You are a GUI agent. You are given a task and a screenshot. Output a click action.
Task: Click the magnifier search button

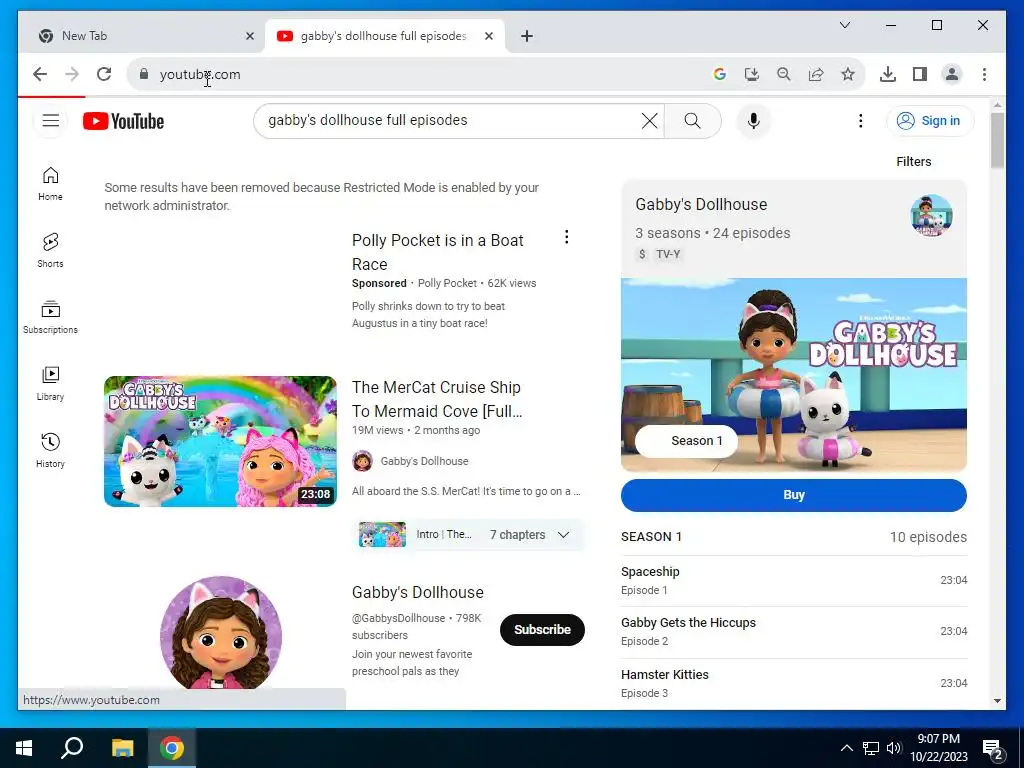pos(692,121)
